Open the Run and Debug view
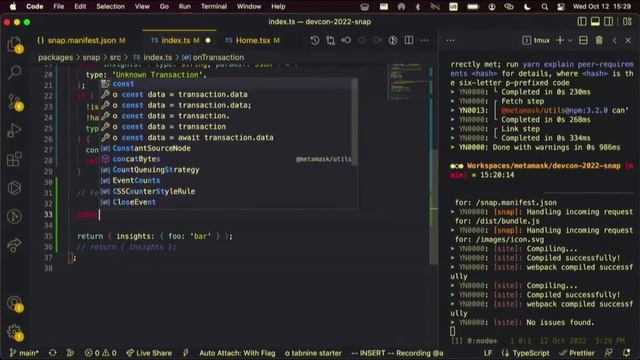Viewport: 640px width, 360px height. [x=15, y=131]
